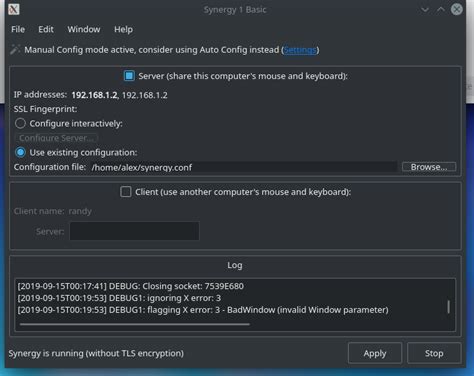Select the Configure interactively radio button
Image resolution: width=474 pixels, height=376 pixels.
(20, 123)
